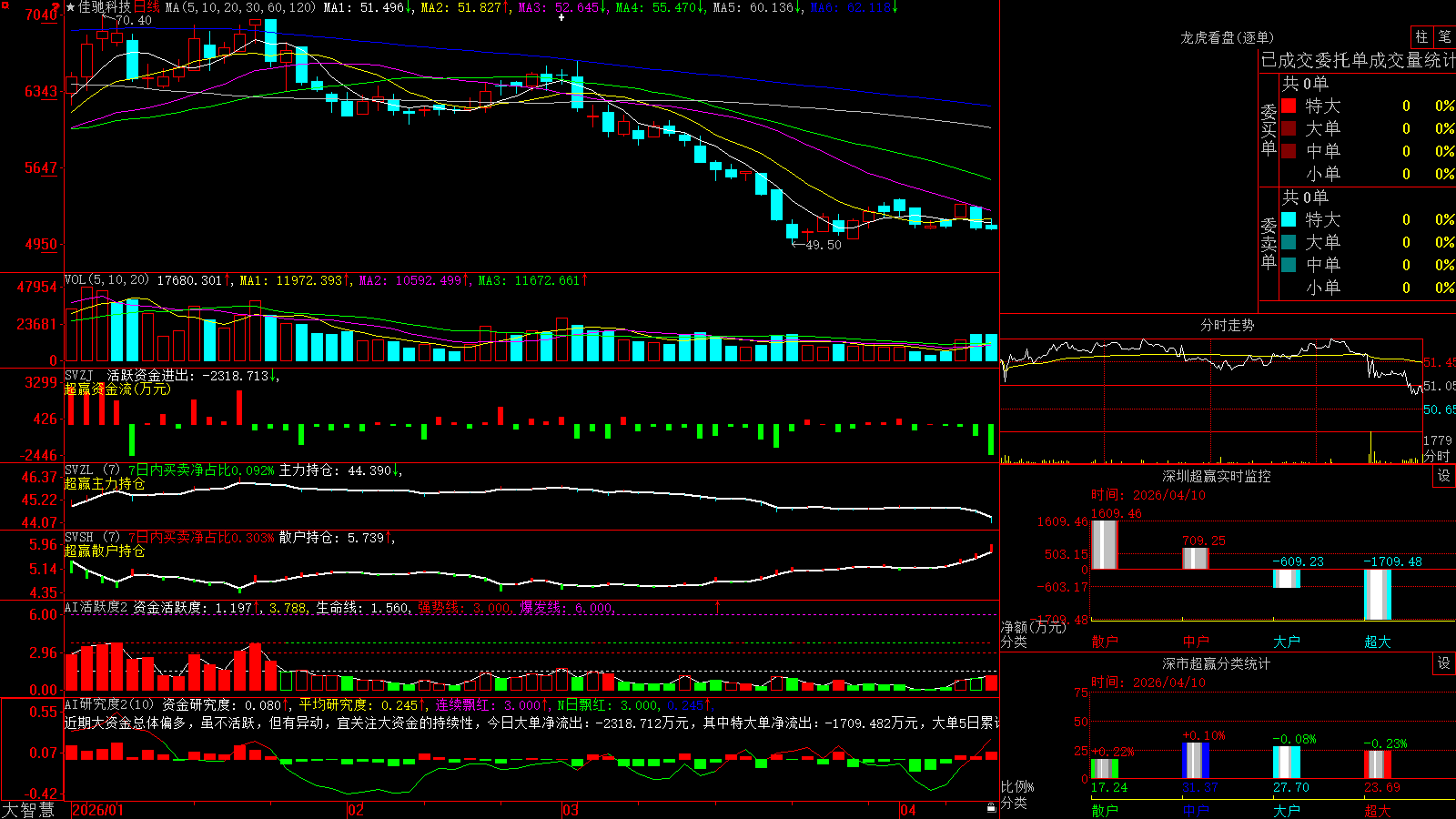Image resolution: width=1456 pixels, height=819 pixels.
Task: Open the VOL(5,10,20) indicator label
Action: (x=106, y=280)
